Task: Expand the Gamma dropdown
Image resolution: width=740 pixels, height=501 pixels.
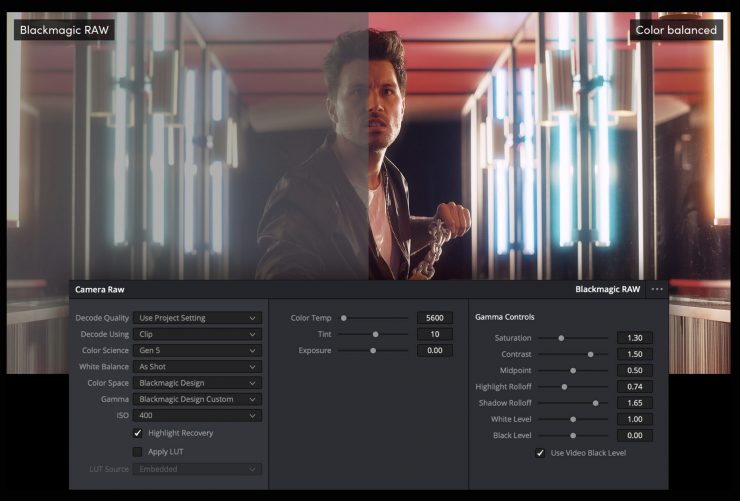Action: (198, 399)
